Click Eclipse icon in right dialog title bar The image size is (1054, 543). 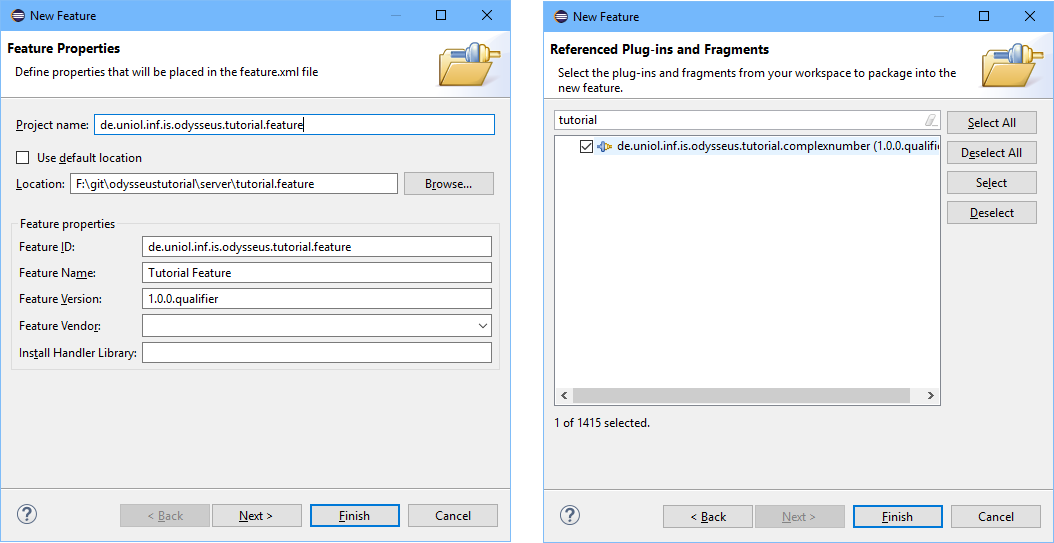560,16
